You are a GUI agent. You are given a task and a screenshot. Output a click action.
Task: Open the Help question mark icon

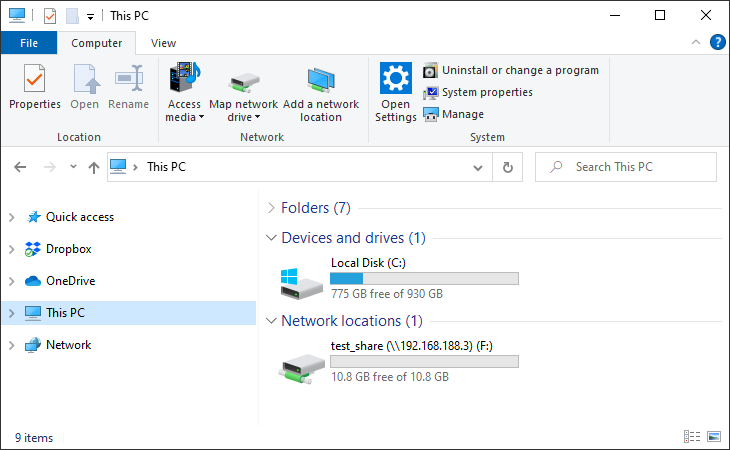(x=717, y=42)
